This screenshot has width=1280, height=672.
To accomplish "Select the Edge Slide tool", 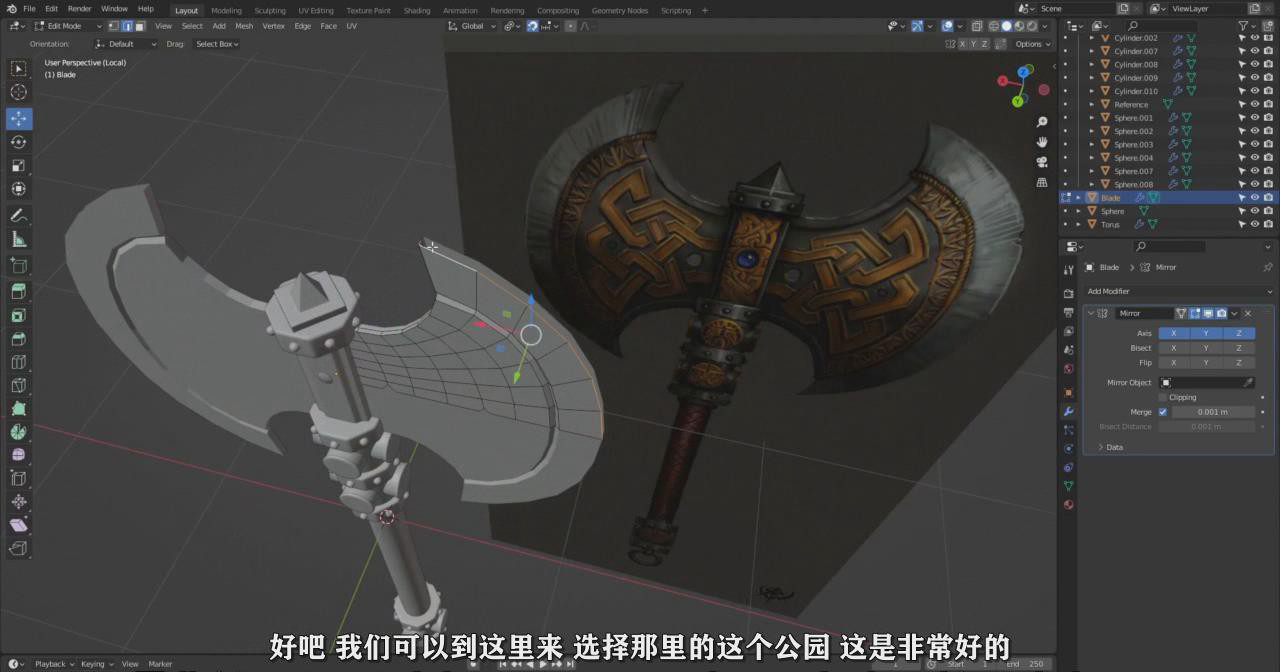I will click(19, 479).
